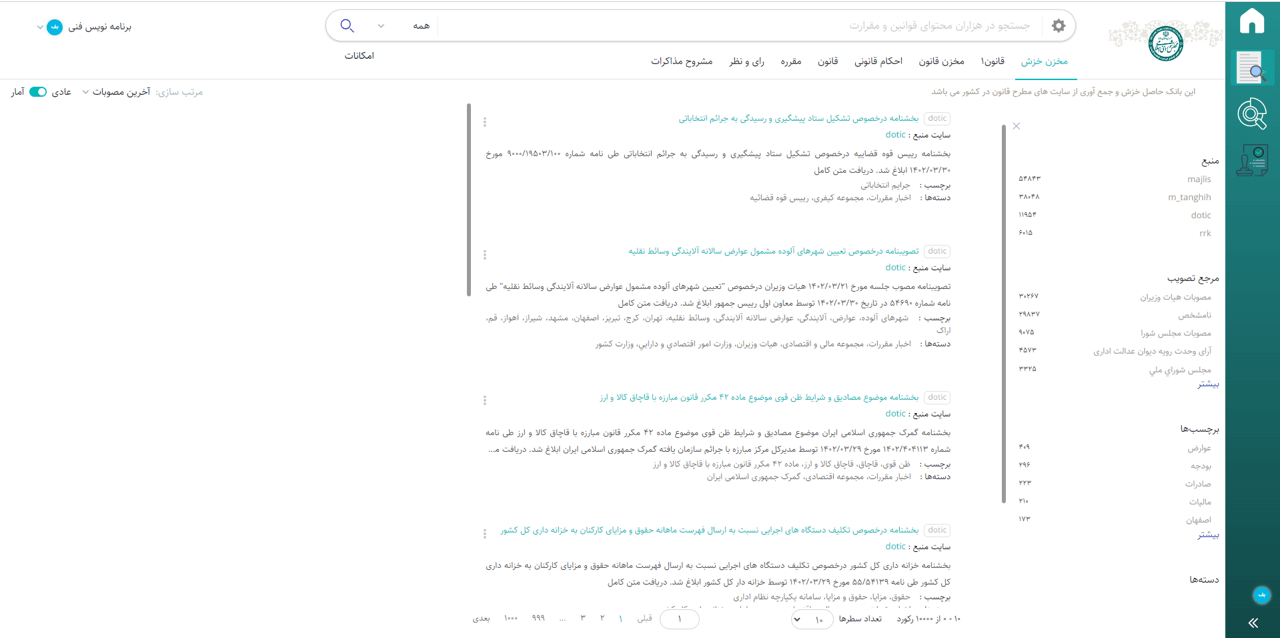Click the small blue chat bubble icon

pos(1262,595)
